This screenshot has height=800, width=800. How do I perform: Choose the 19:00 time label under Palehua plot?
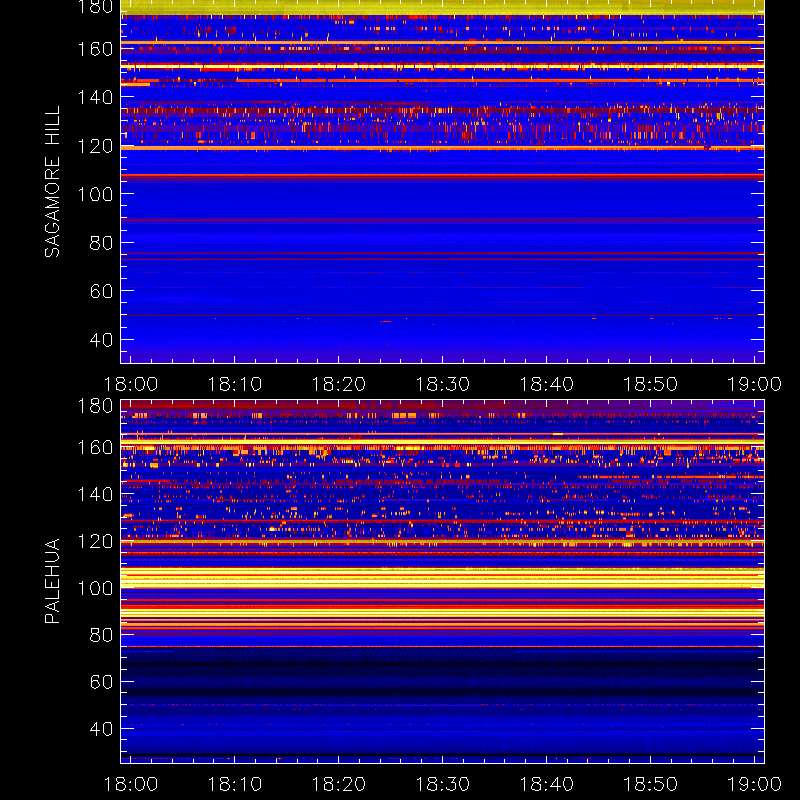pyautogui.click(x=755, y=784)
